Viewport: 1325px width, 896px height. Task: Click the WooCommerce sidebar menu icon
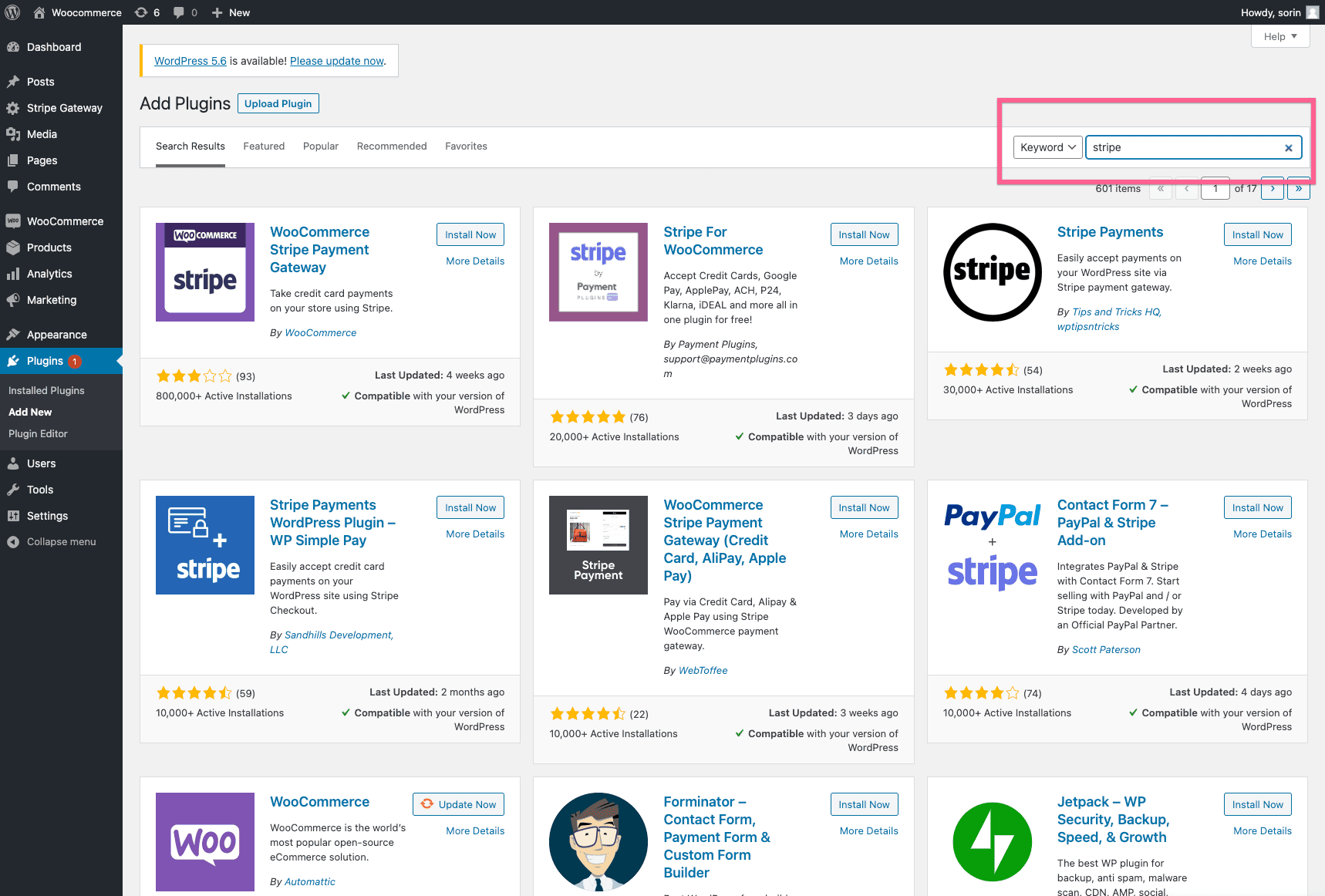click(13, 221)
